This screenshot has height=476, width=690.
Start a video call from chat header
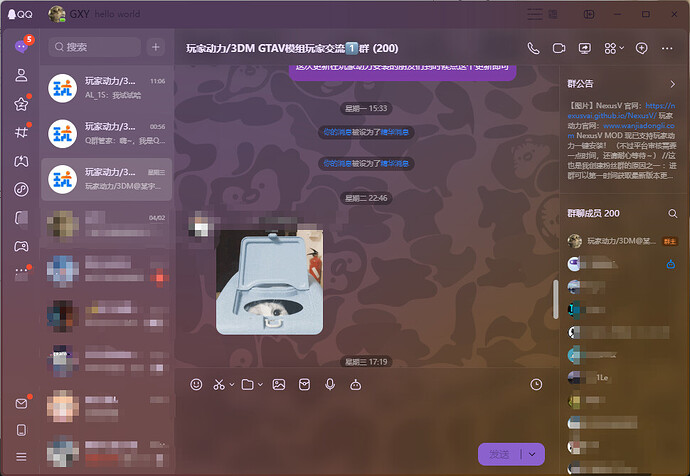pyautogui.click(x=560, y=48)
